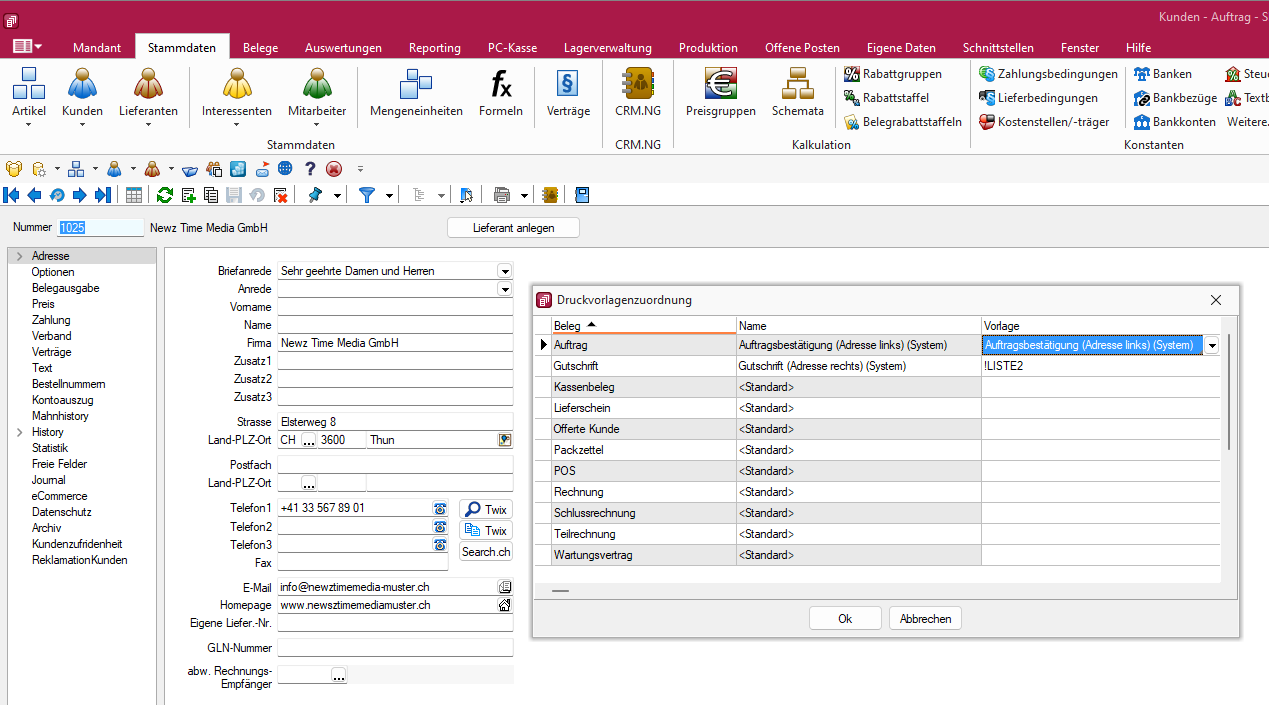This screenshot has width=1269, height=705.
Task: Delete the current record (red X)
Action: pos(281,195)
